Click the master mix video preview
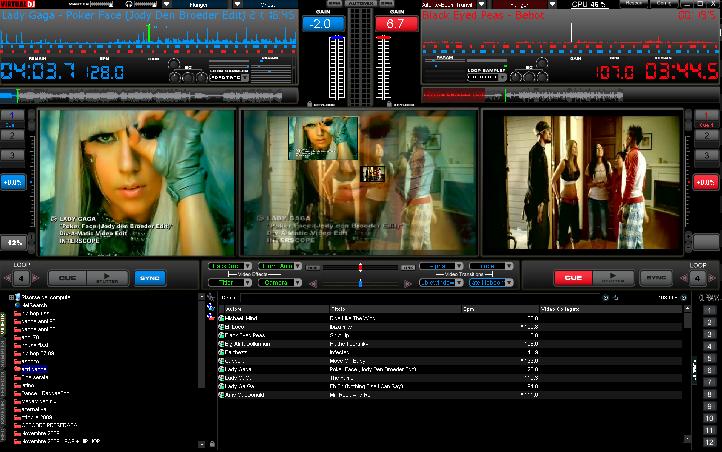Image resolution: width=722 pixels, height=452 pixels. tap(360, 182)
